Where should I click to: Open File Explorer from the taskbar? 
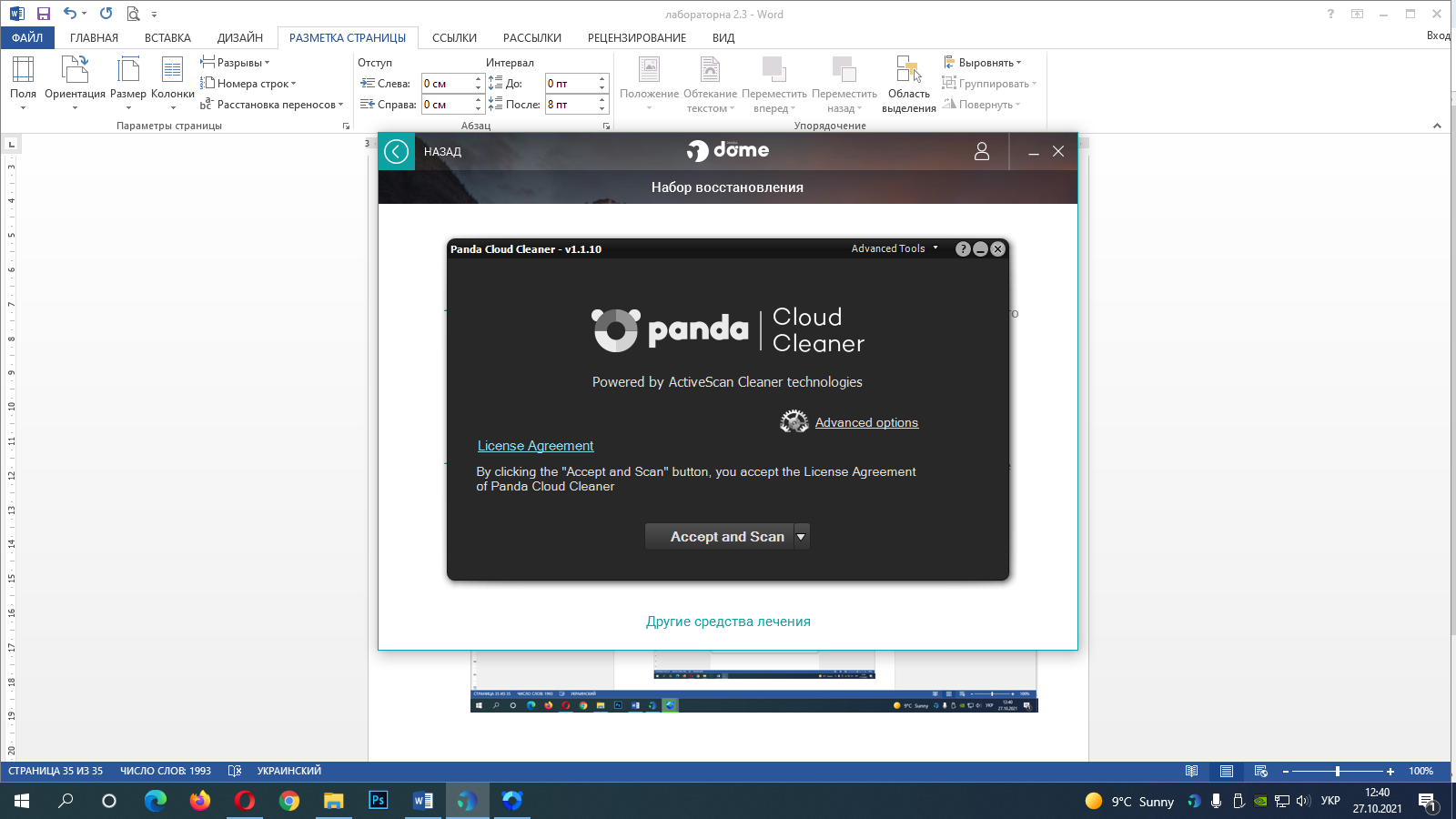[x=334, y=801]
